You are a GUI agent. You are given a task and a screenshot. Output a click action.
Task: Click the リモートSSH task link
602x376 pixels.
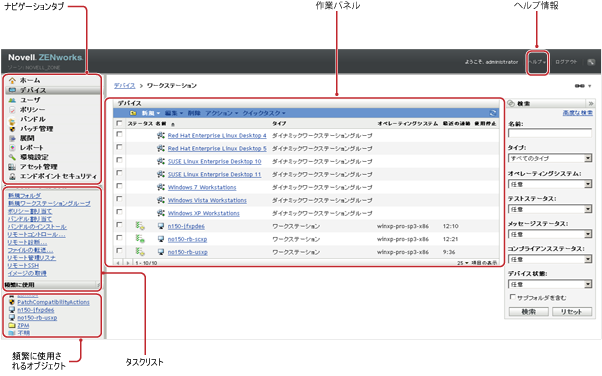click(23, 266)
